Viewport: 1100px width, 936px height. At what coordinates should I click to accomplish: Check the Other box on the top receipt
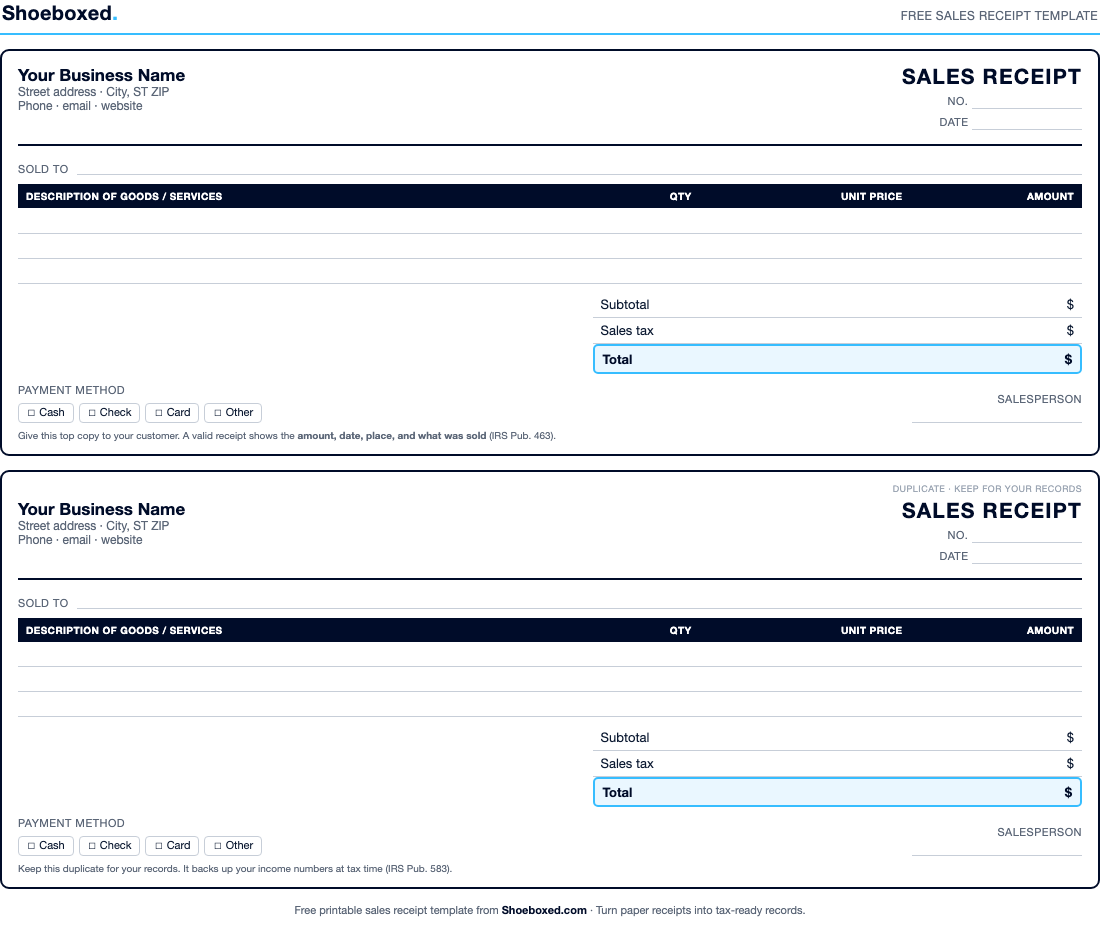(x=233, y=413)
